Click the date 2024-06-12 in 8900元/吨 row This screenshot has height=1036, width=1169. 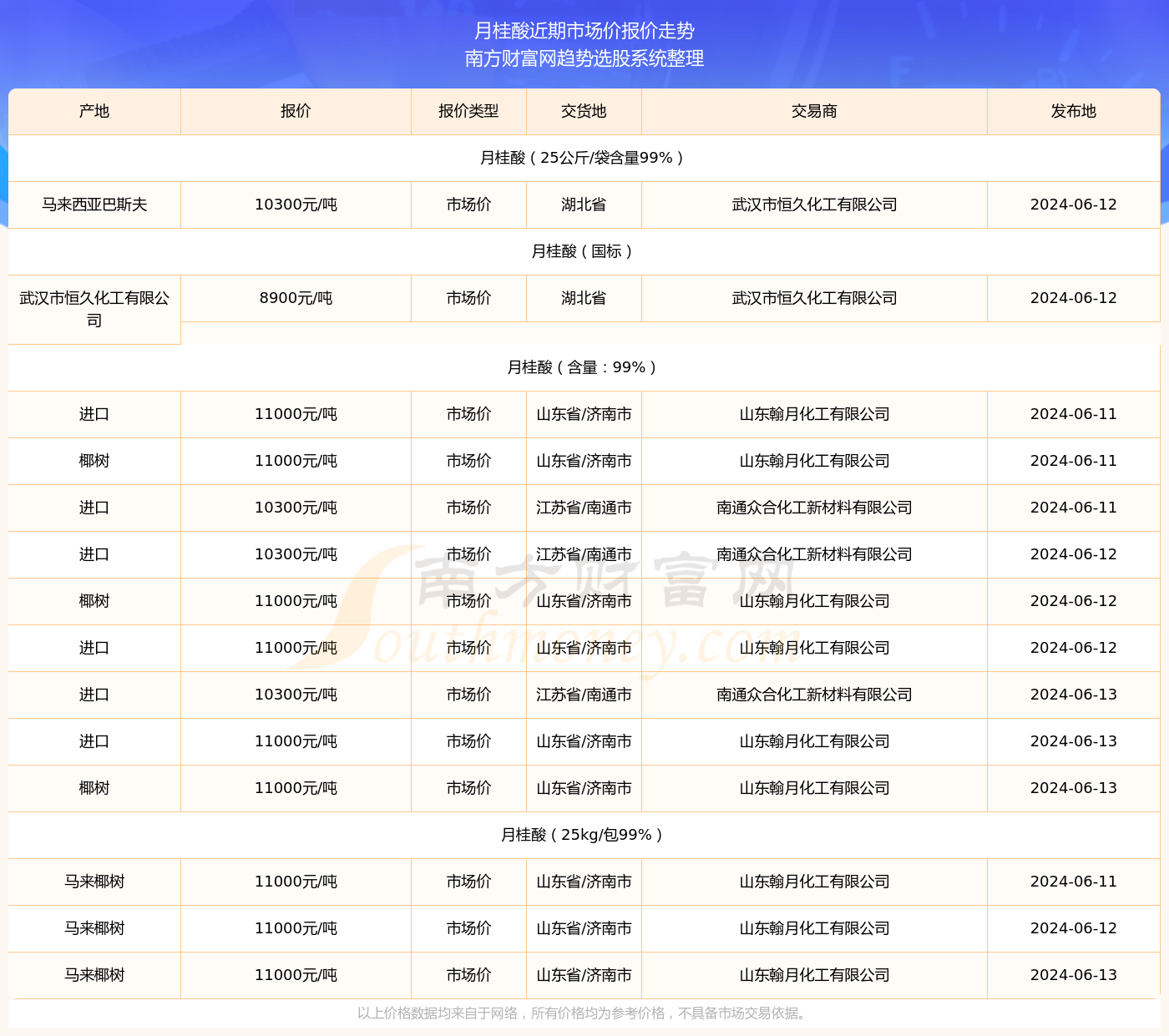[1074, 298]
